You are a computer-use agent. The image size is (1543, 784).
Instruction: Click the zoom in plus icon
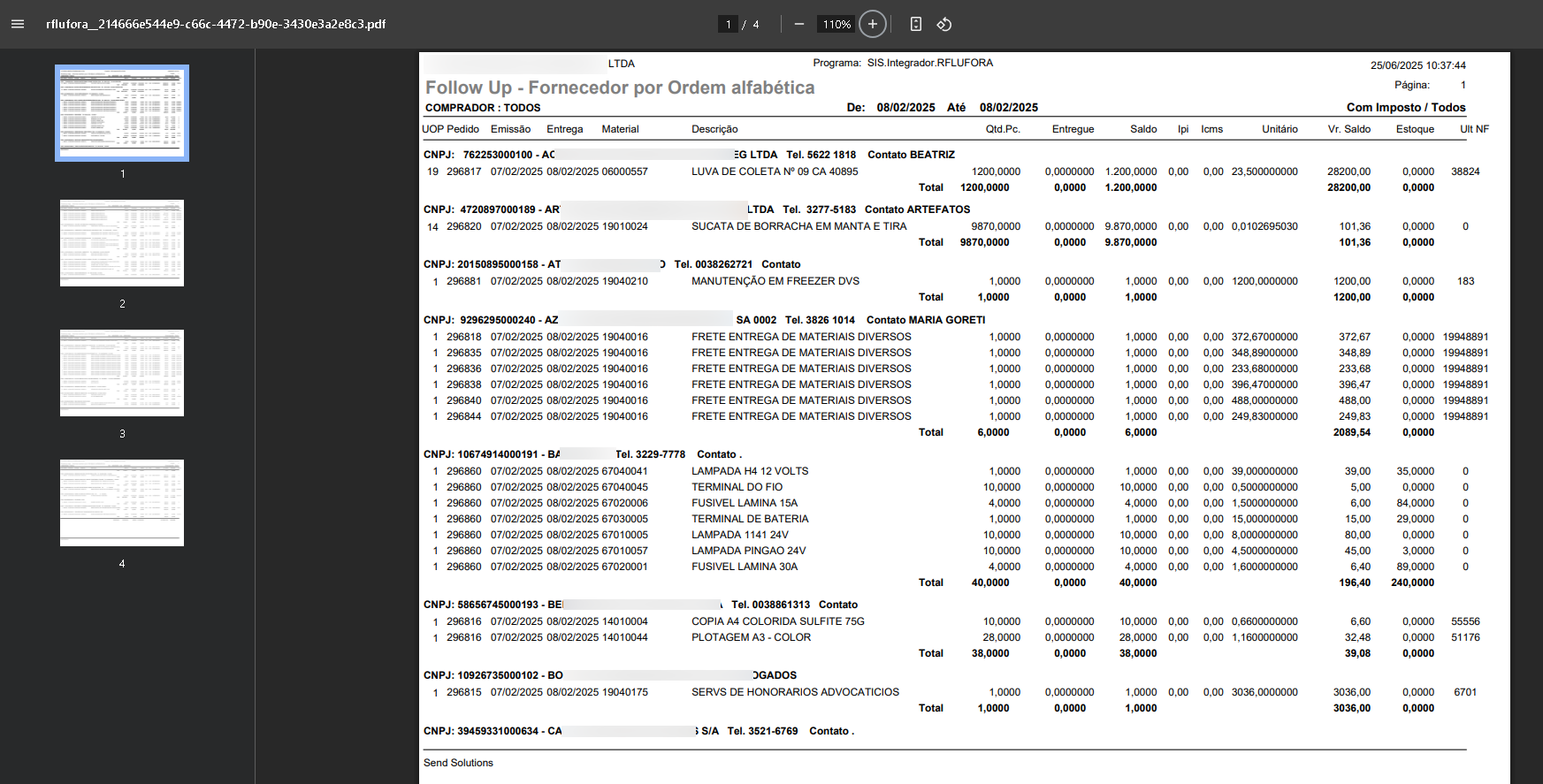click(873, 24)
